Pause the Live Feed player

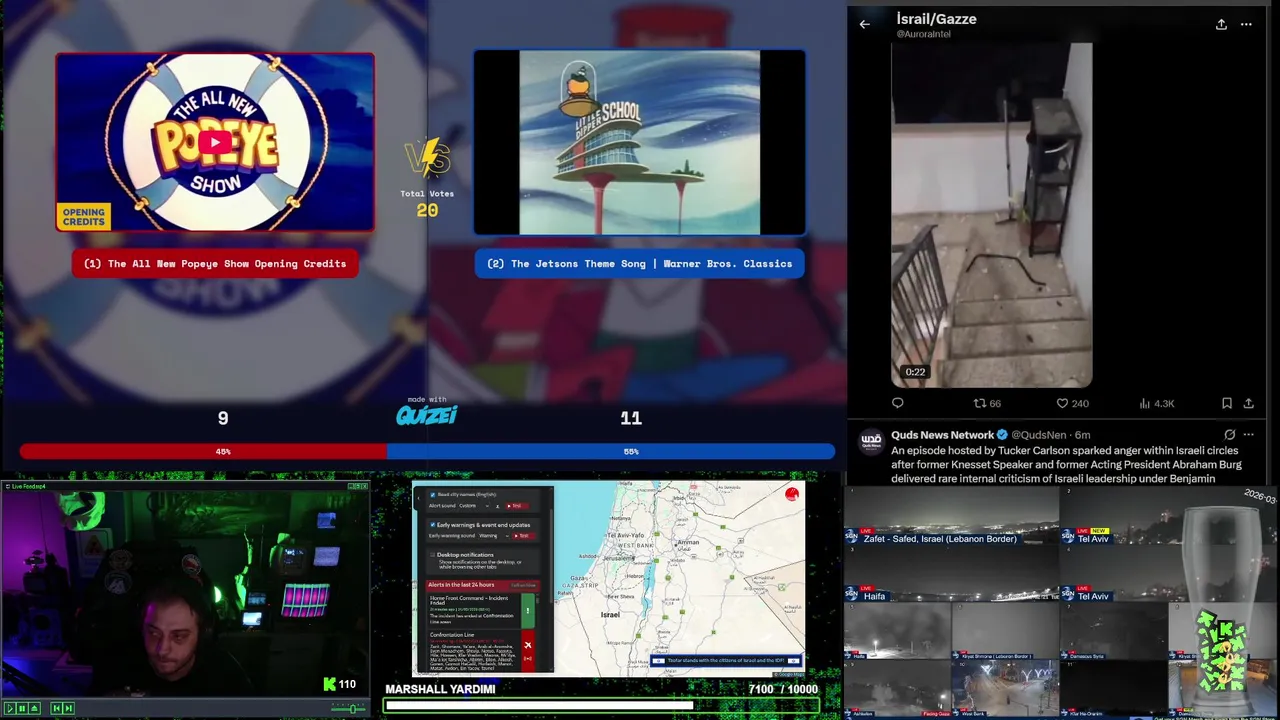click(22, 708)
